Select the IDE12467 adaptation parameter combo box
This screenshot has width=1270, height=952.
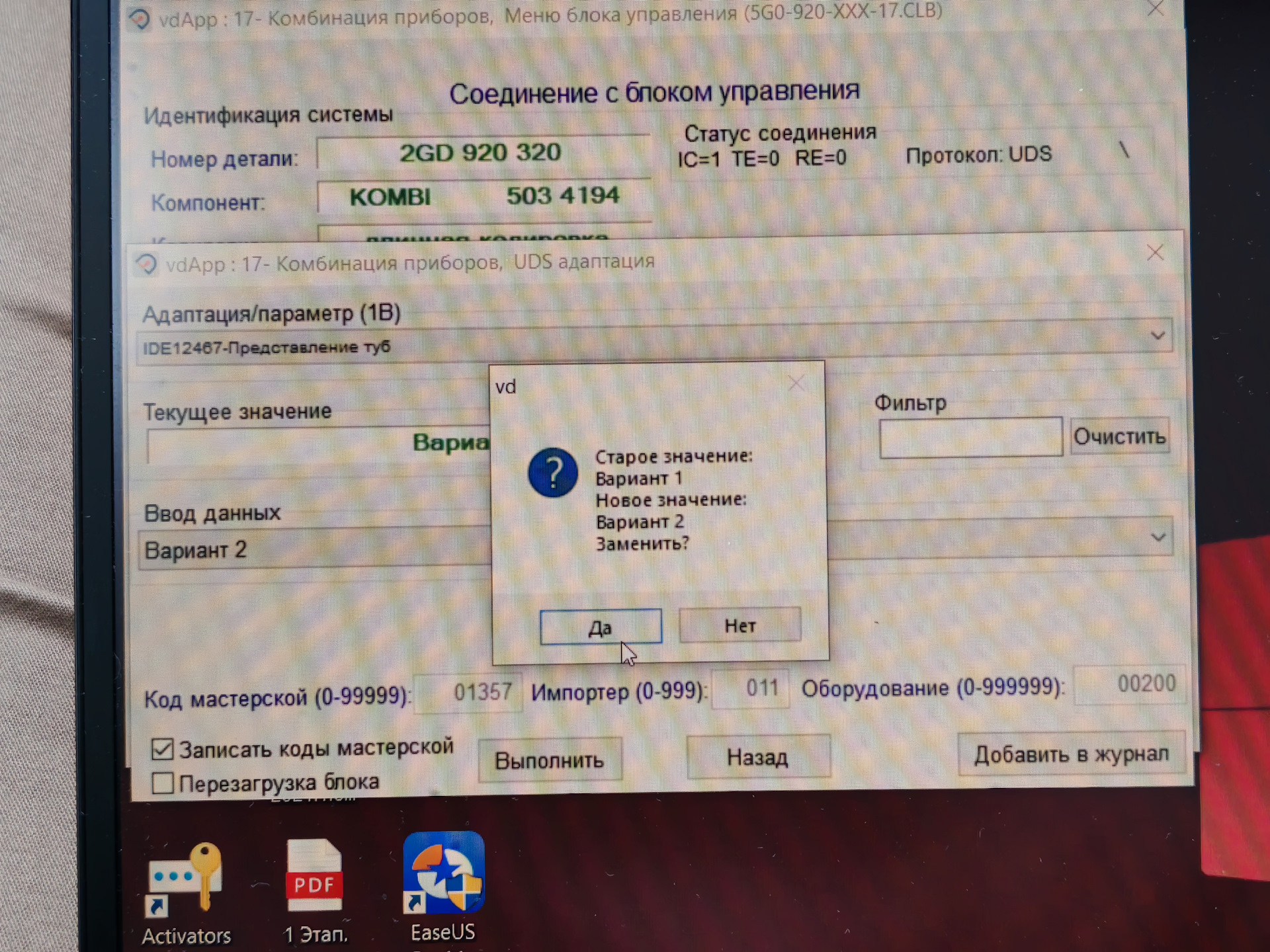pyautogui.click(x=655, y=343)
